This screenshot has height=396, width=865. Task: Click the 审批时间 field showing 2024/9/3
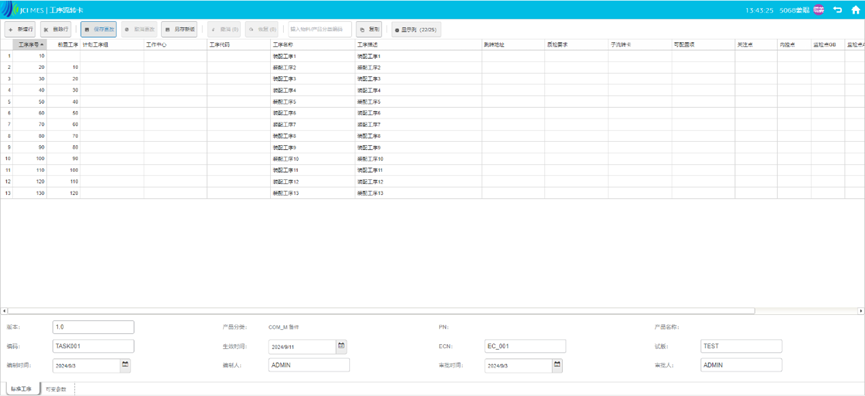[x=519, y=365]
